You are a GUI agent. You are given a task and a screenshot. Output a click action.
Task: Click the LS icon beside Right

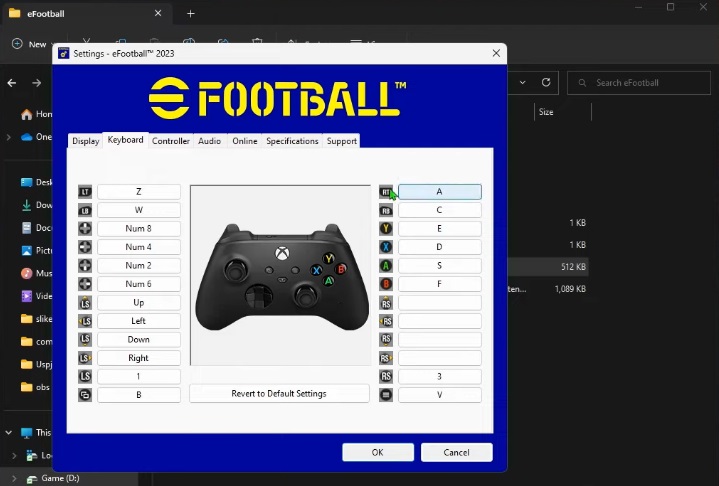(85, 358)
